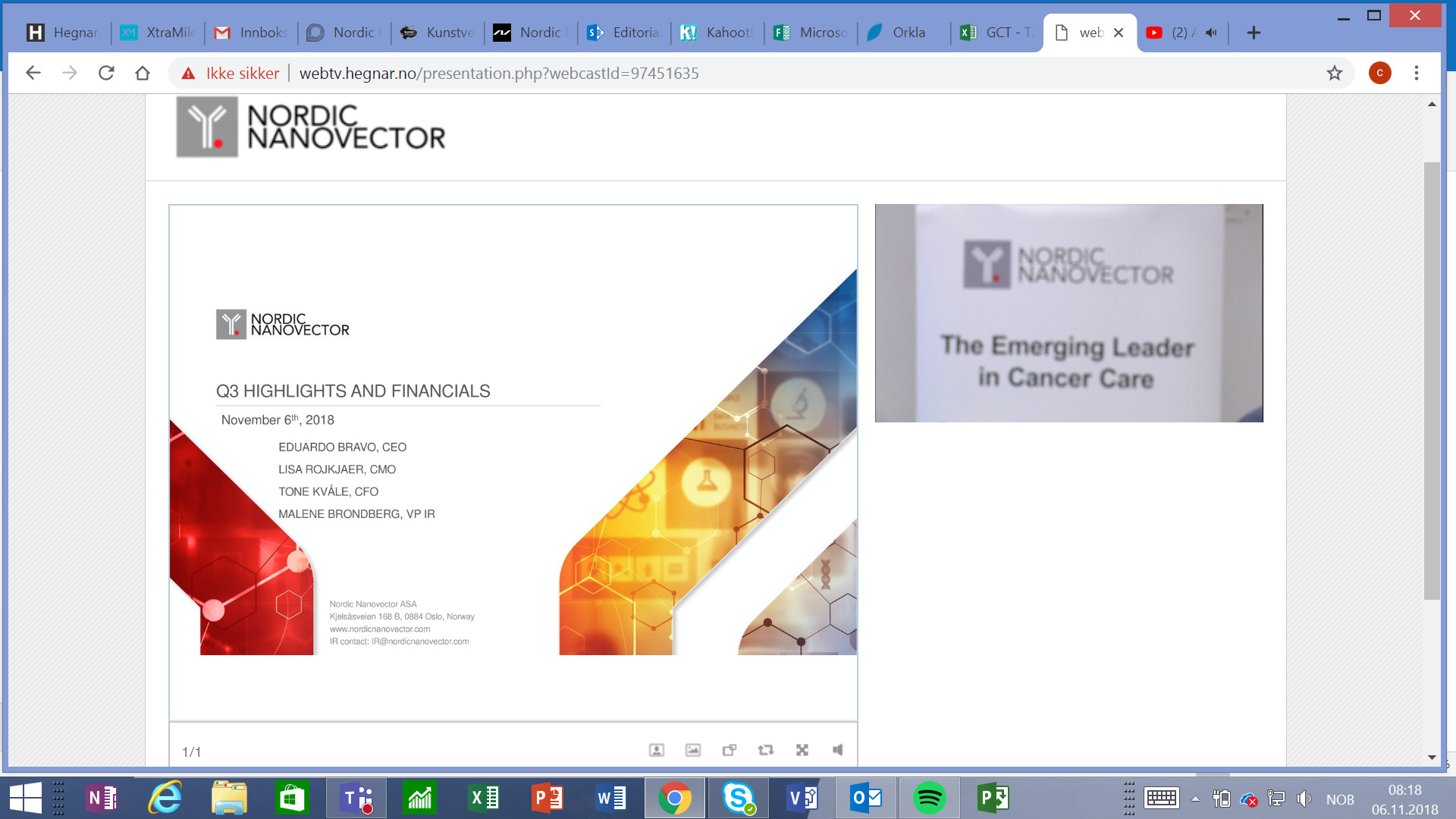Open Microsoft Teams from taskbar
Screen dimensions: 1456x819
pyautogui.click(x=356, y=798)
